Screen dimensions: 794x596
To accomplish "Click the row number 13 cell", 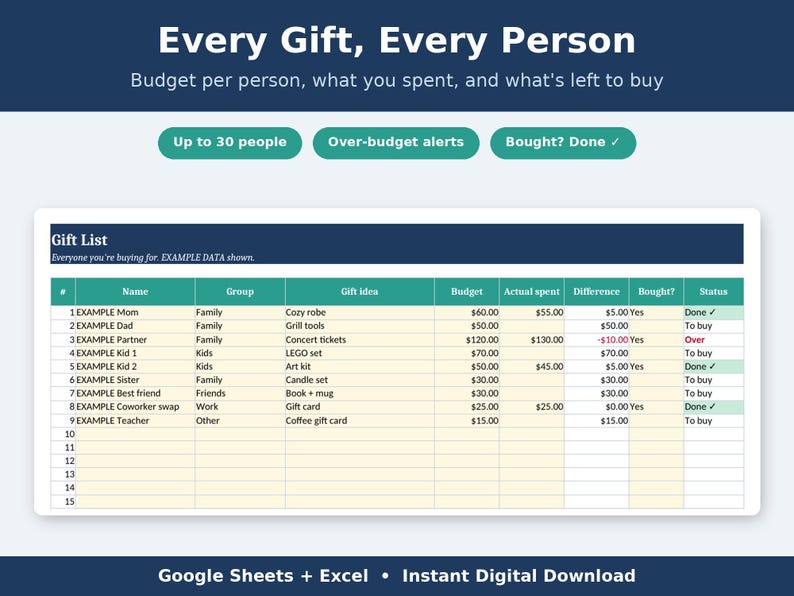I will point(63,474).
